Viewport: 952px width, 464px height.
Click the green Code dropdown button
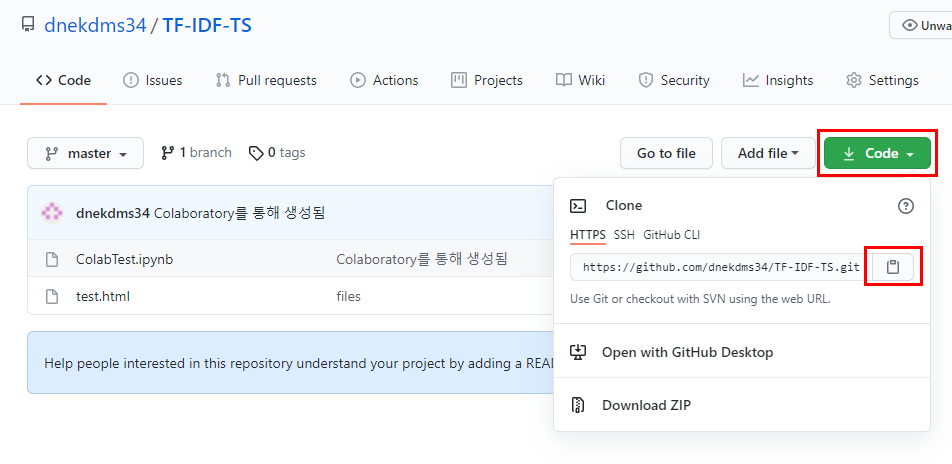click(x=877, y=153)
